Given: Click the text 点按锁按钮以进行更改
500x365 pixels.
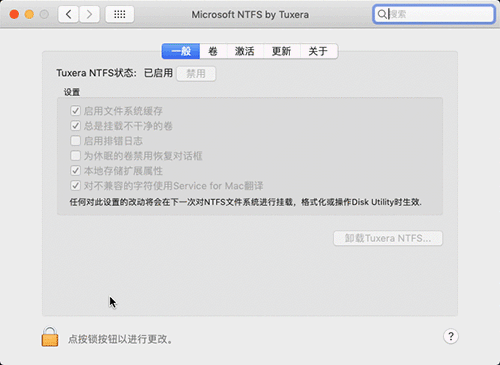Looking at the screenshot, I should (x=120, y=339).
